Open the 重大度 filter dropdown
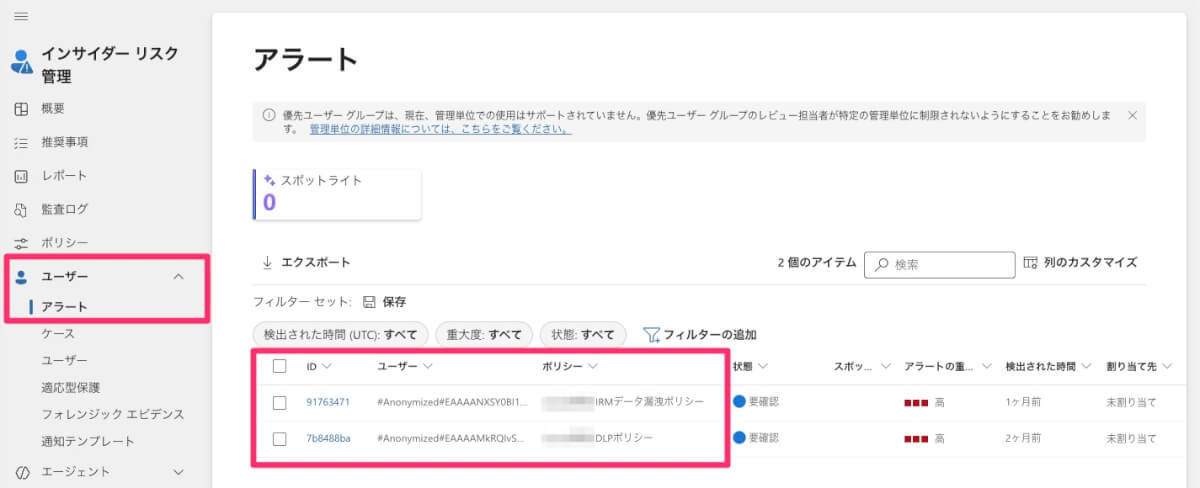 coord(484,334)
